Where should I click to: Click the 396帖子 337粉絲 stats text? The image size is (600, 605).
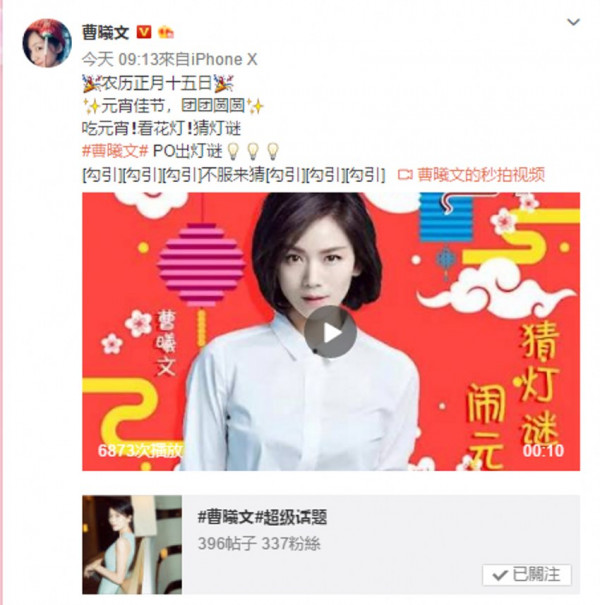point(259,544)
